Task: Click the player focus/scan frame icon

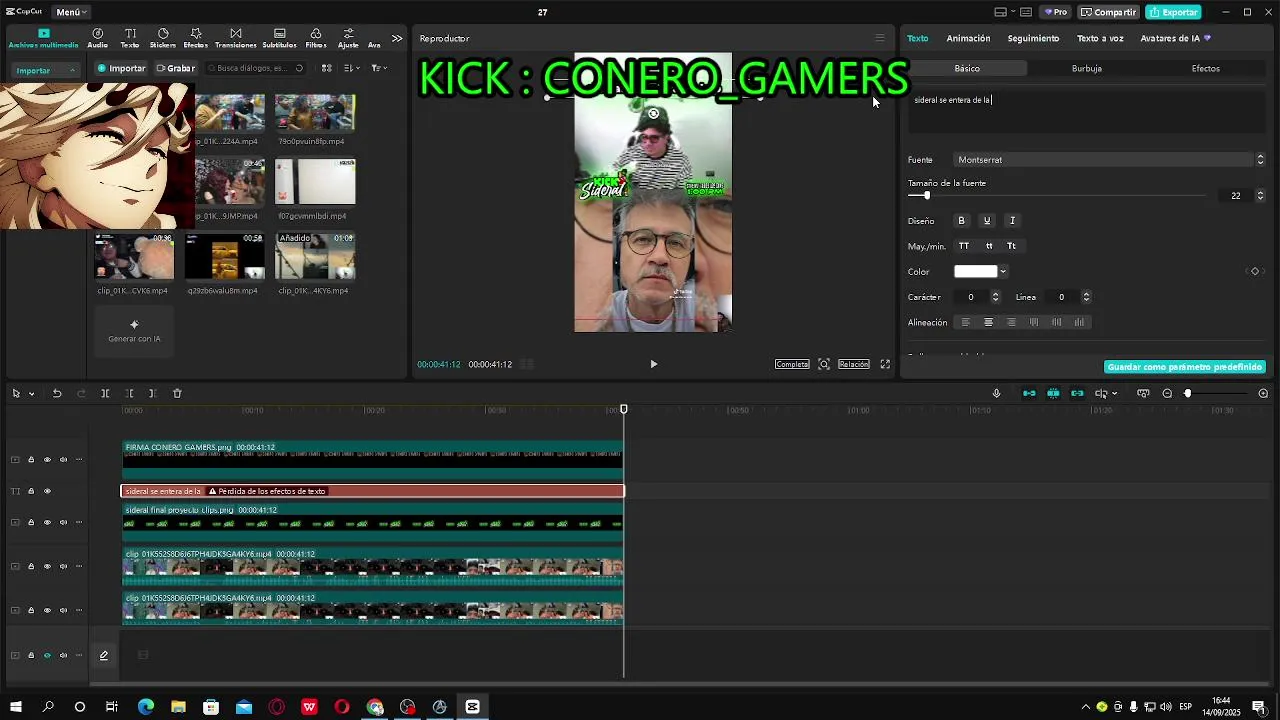Action: pos(824,364)
